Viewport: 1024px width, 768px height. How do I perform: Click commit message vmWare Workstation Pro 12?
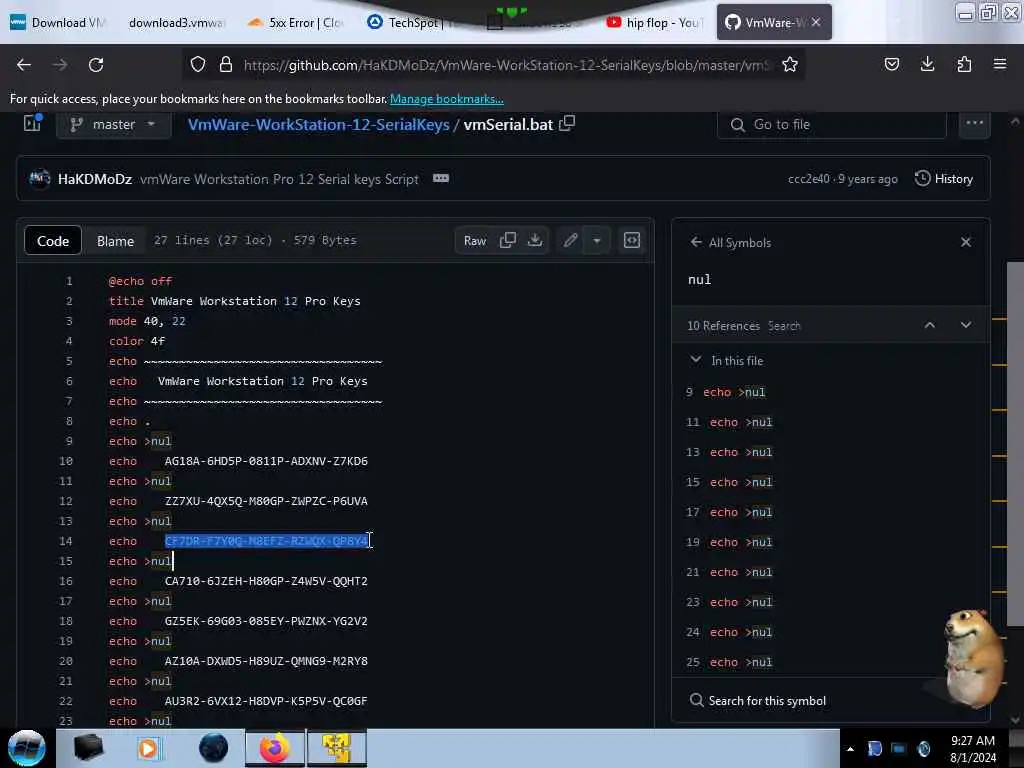279,179
